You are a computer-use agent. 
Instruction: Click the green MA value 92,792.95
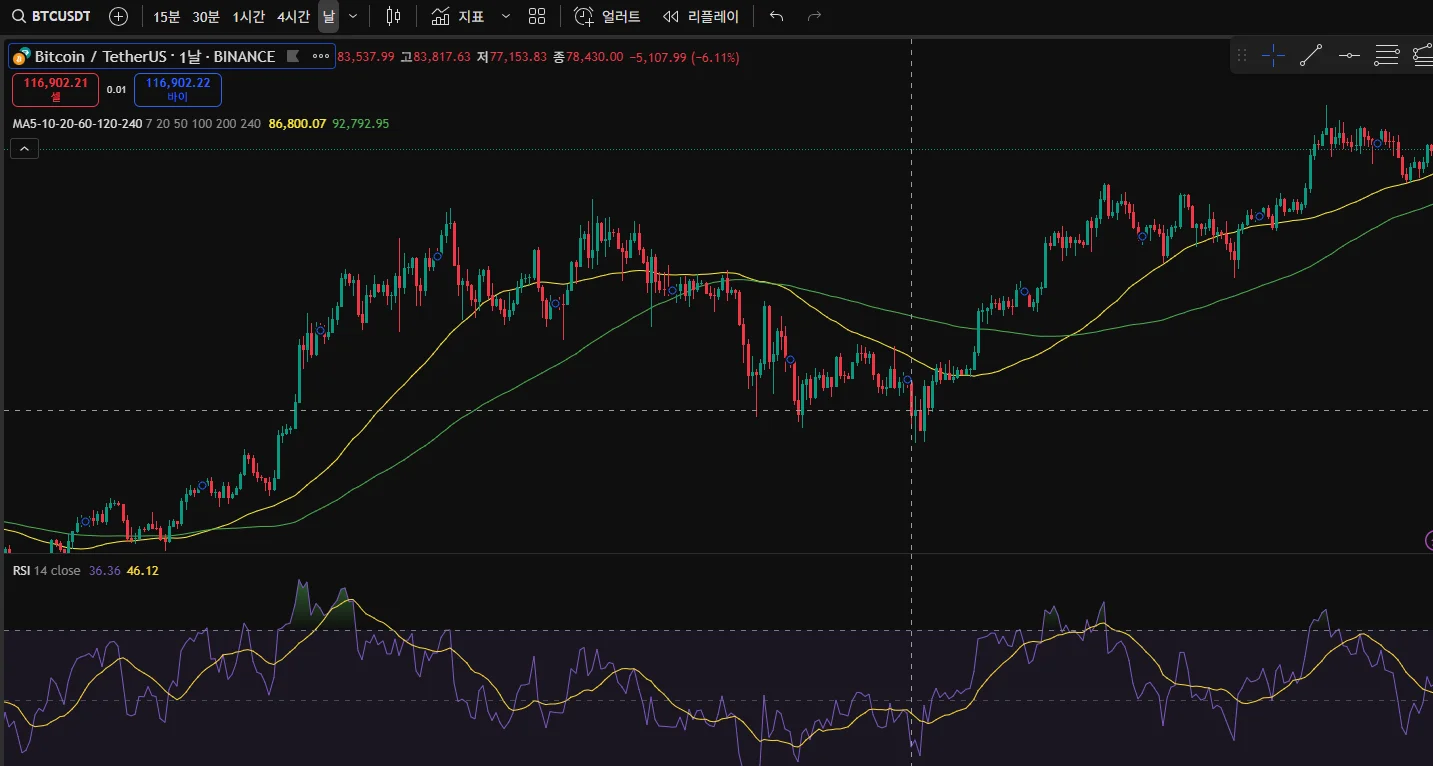point(361,124)
